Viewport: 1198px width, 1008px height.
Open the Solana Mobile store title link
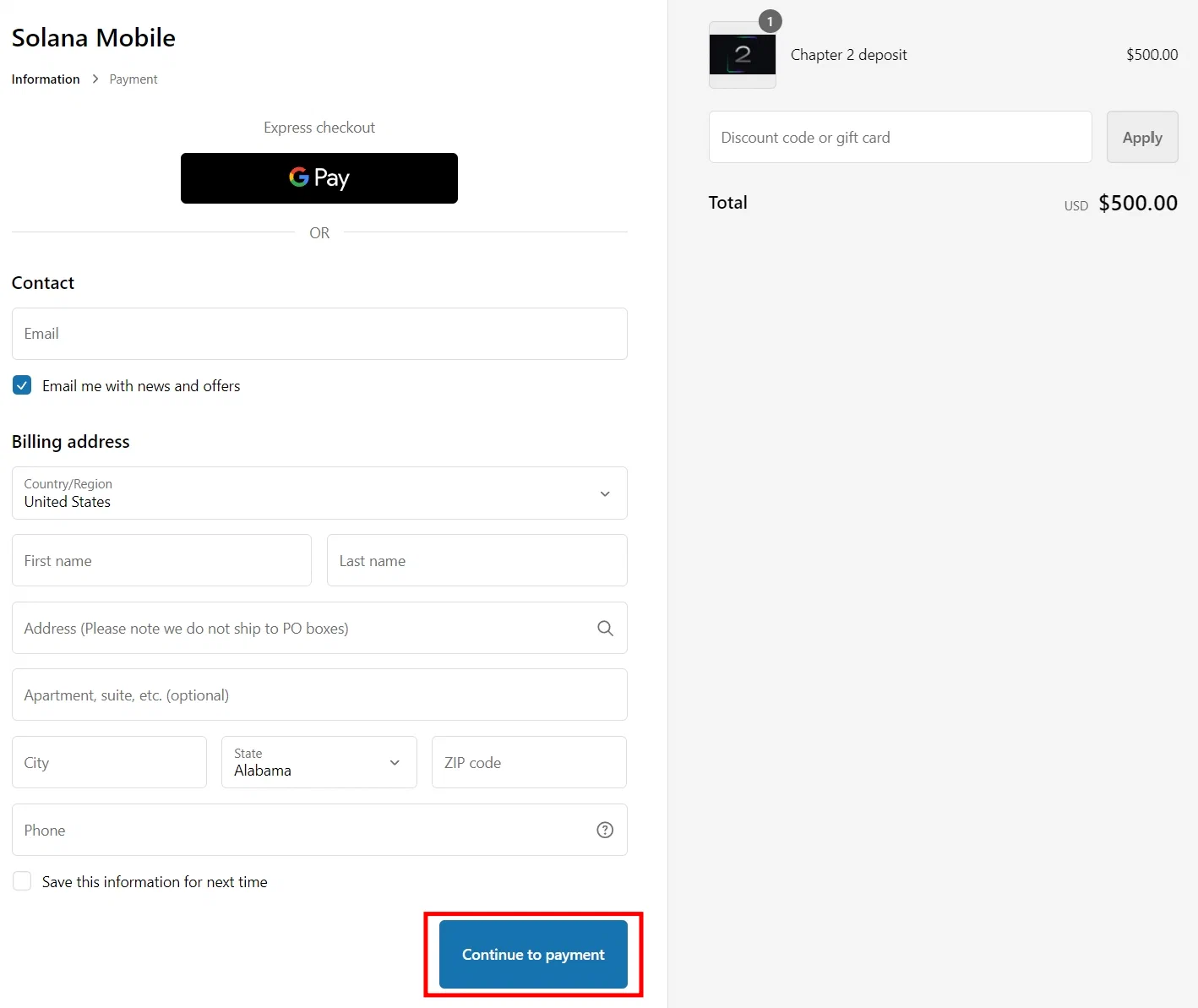(94, 38)
